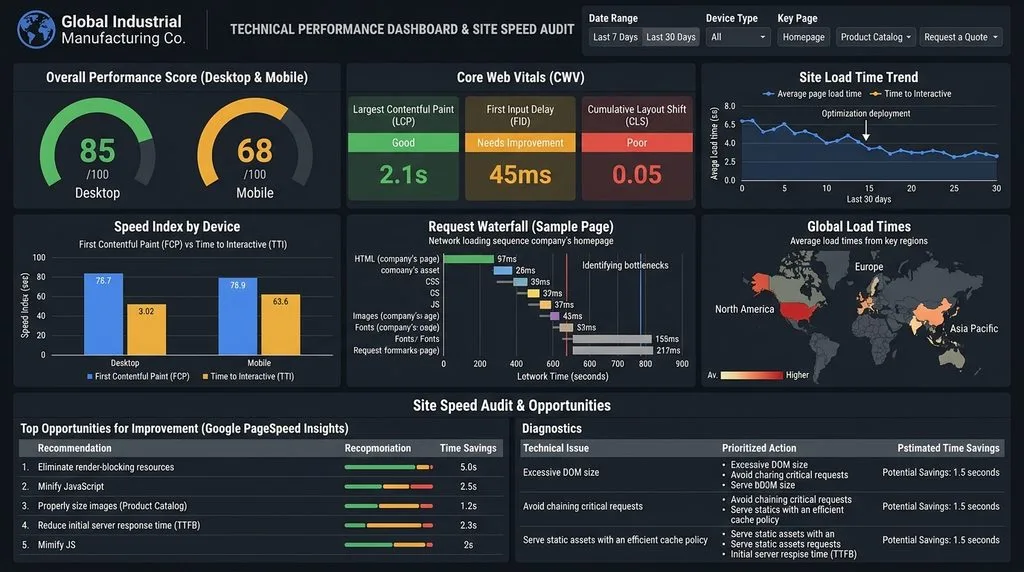Click the Mobile TTI bar labeled 63.6

coord(281,325)
